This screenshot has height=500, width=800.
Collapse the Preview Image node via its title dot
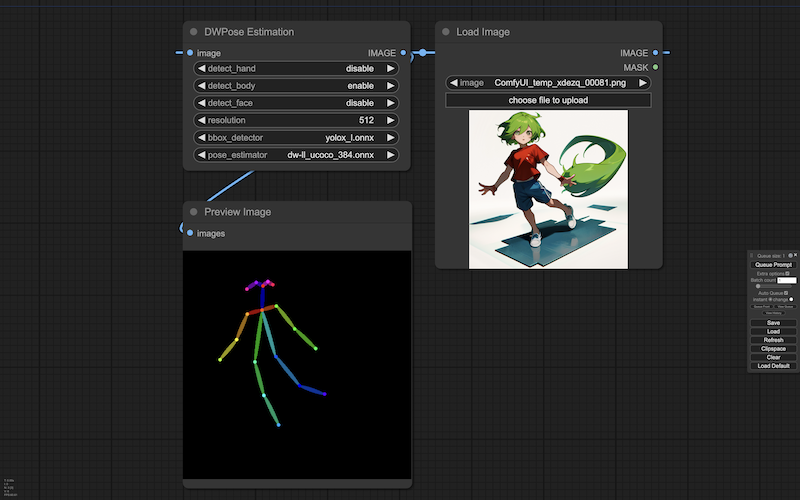point(193,212)
